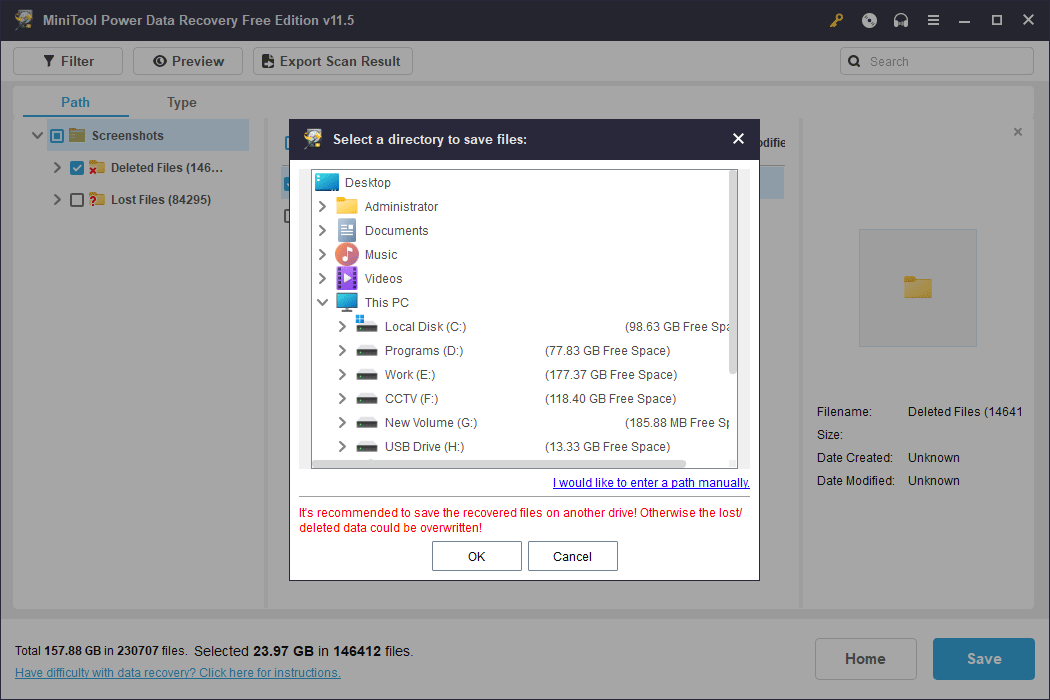Expand USB Drive (H:) drive

342,447
